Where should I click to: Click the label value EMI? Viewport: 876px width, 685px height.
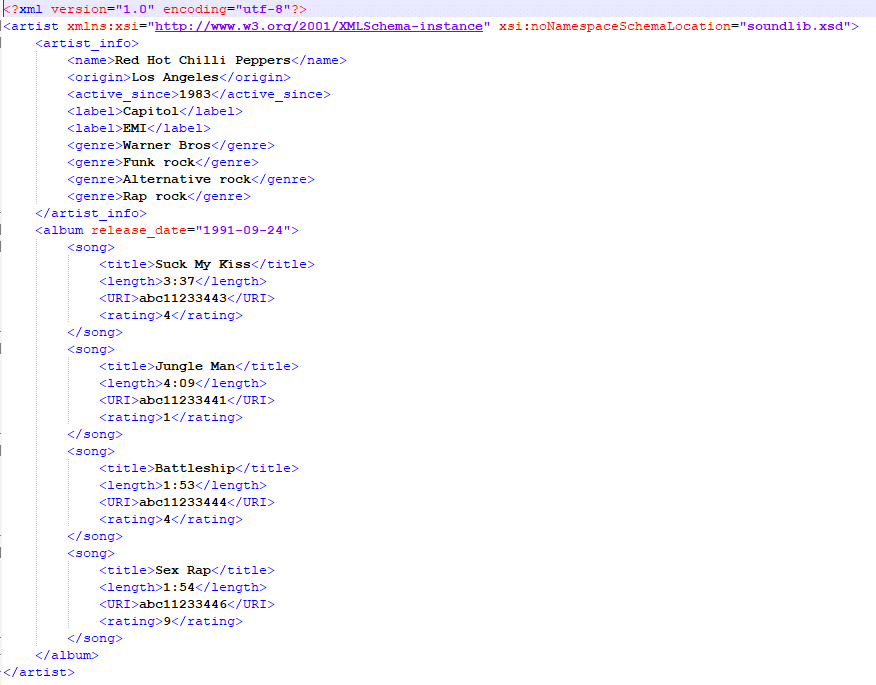[135, 129]
